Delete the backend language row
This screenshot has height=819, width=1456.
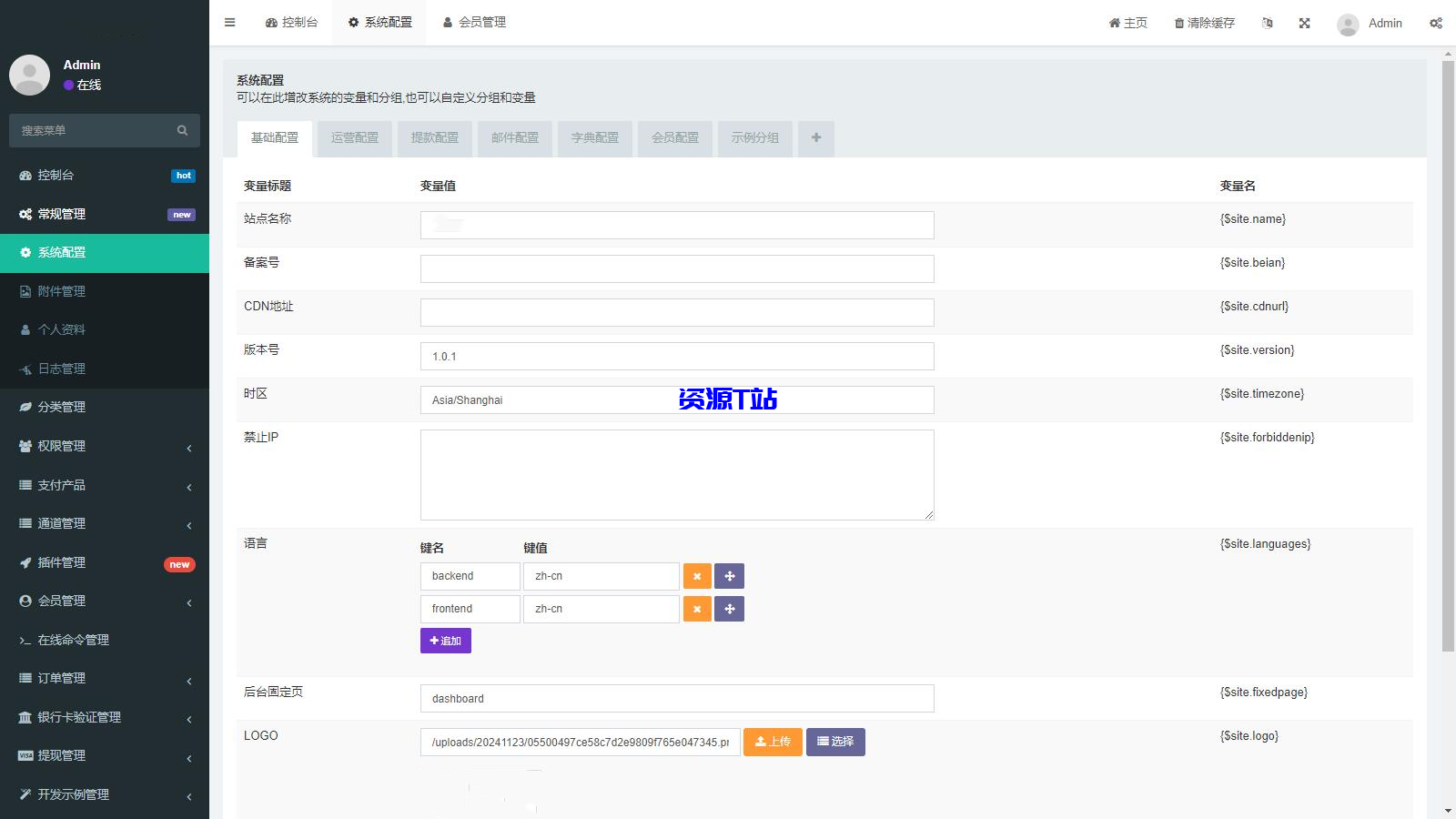(x=697, y=576)
